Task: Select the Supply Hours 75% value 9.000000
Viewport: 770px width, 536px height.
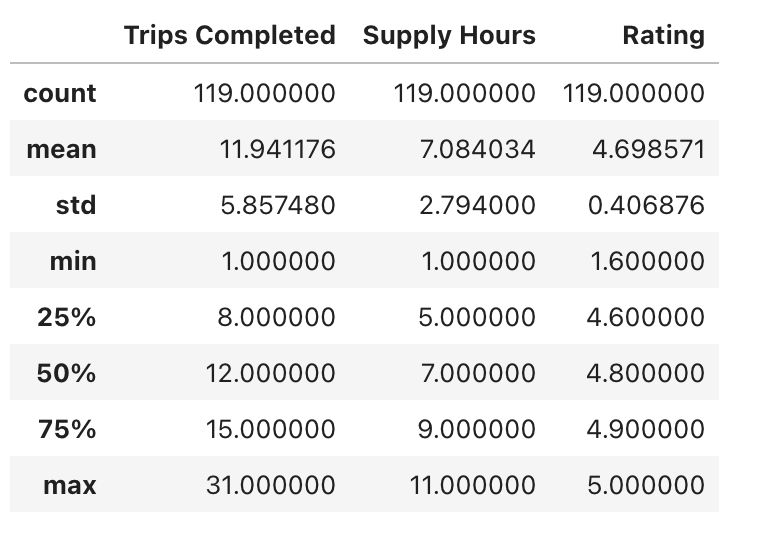Action: (x=477, y=429)
